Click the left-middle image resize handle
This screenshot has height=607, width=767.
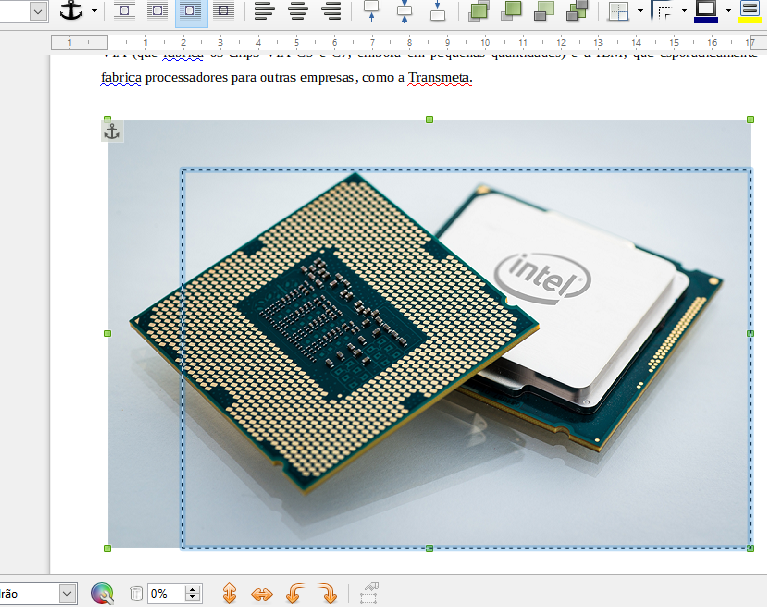(x=108, y=334)
